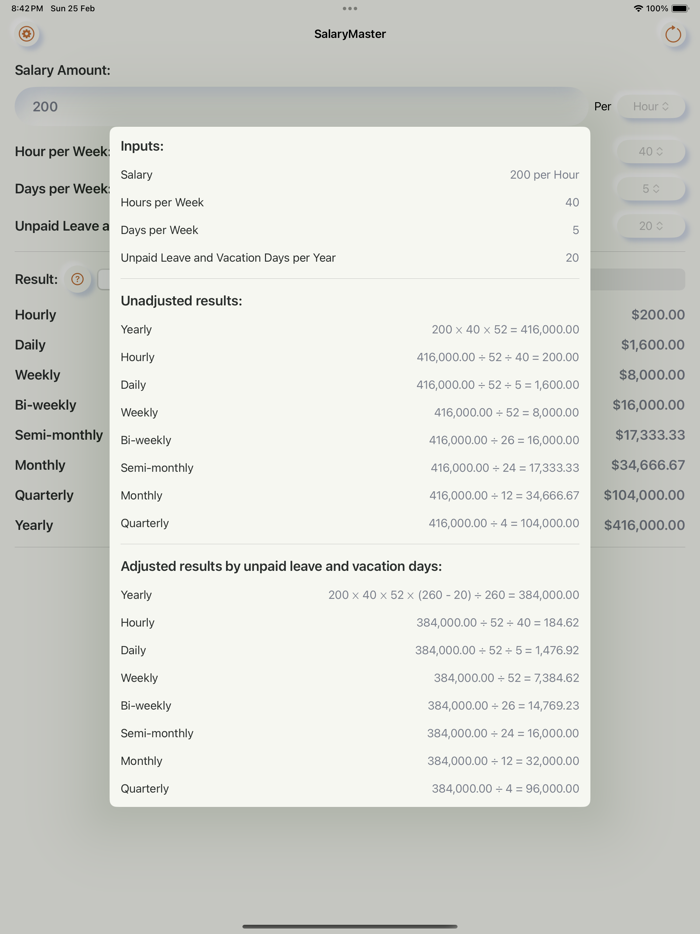
Task: Tap the Adjusted results by unpaid leave heading
Action: tap(281, 566)
